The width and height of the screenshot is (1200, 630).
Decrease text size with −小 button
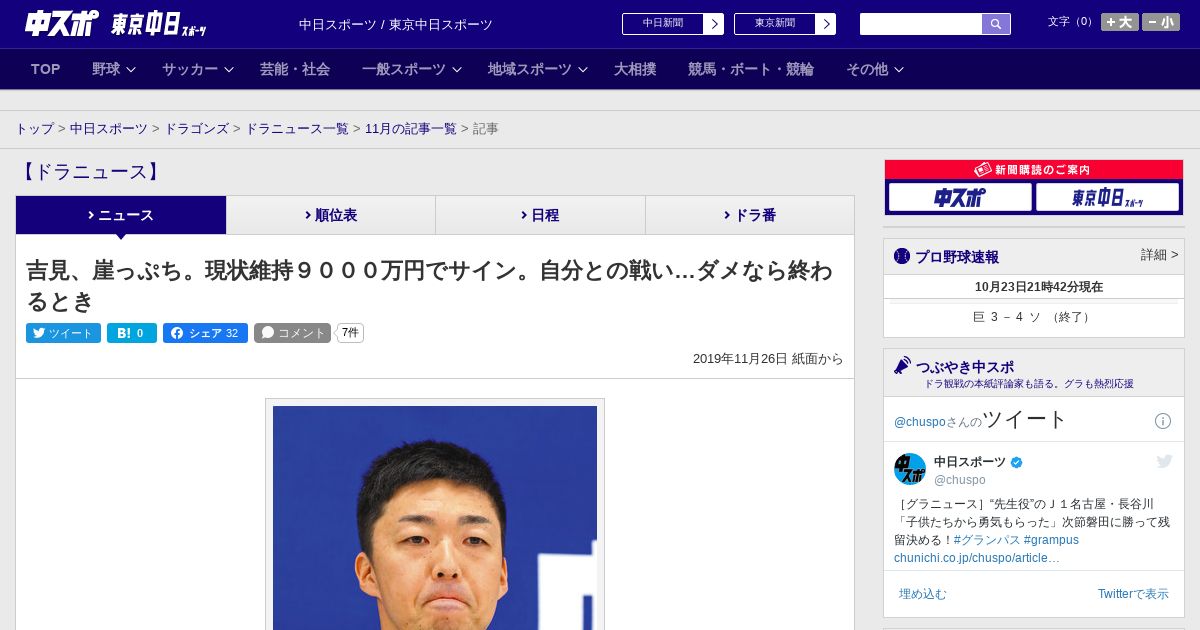[x=1161, y=22]
